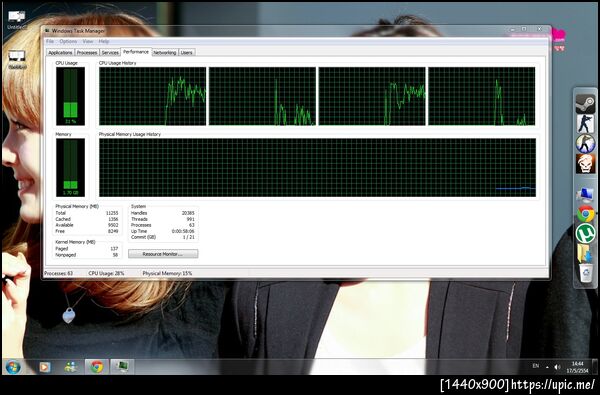Image resolution: width=600 pixels, height=395 pixels.
Task: Click the Show desktop strip
Action: [595, 367]
